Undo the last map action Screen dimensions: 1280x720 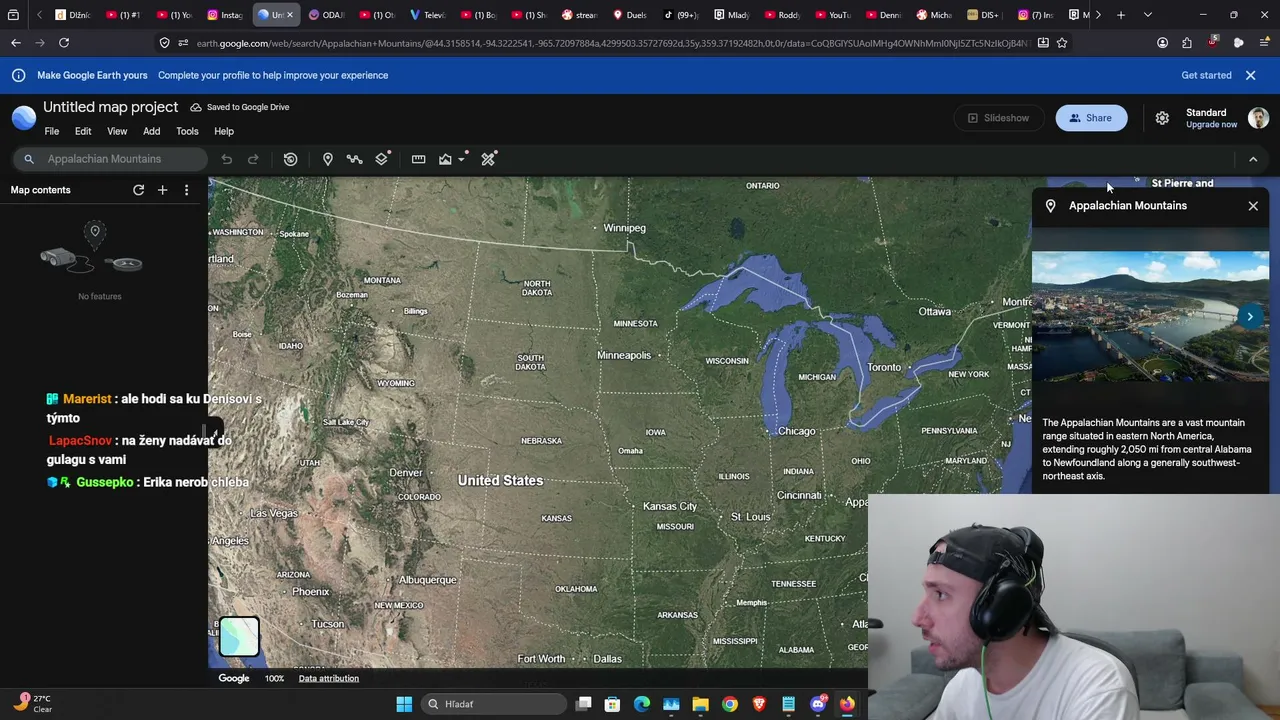(227, 159)
